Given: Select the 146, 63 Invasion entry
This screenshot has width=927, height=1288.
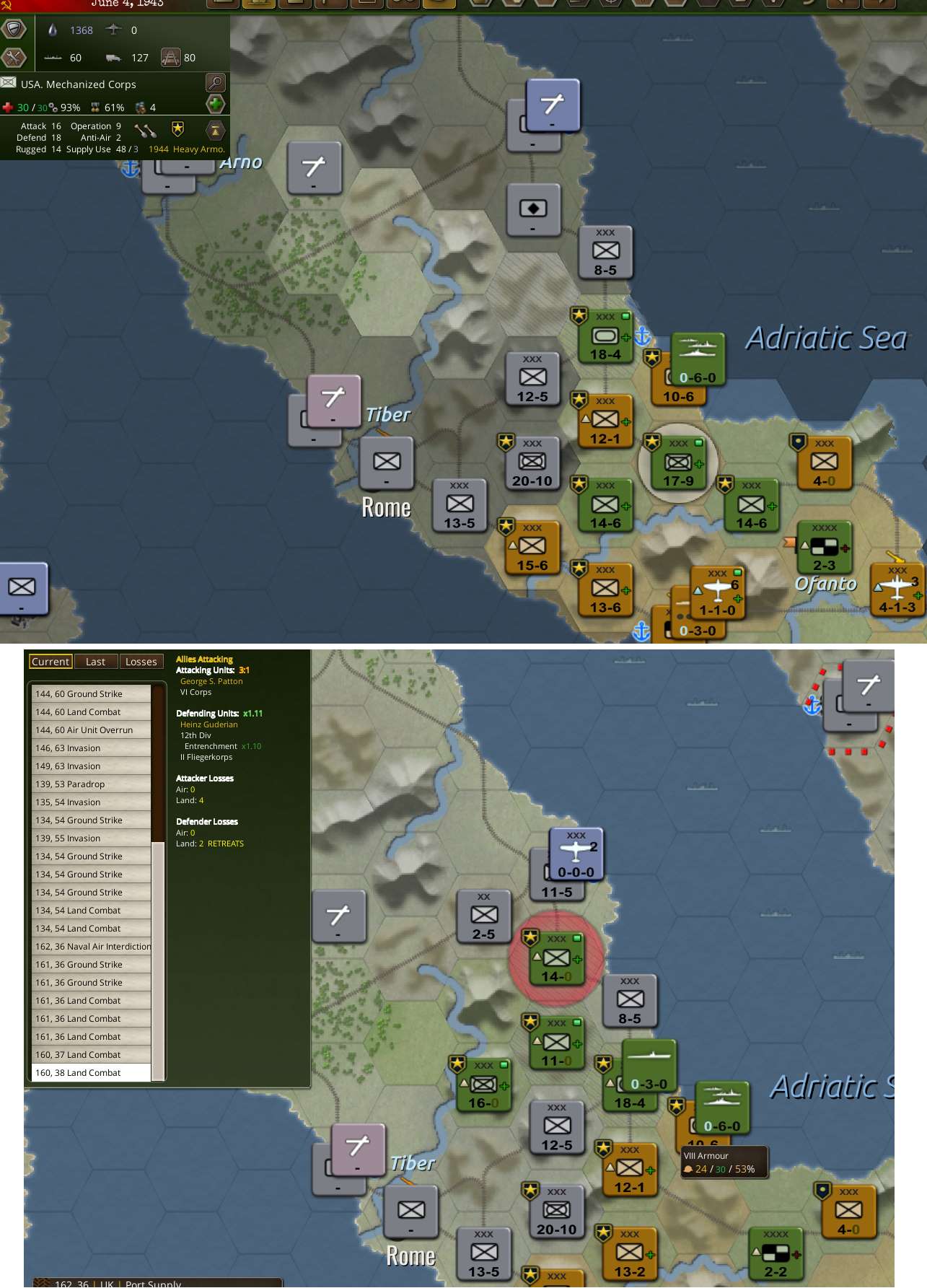Looking at the screenshot, I should pyautogui.click(x=91, y=748).
